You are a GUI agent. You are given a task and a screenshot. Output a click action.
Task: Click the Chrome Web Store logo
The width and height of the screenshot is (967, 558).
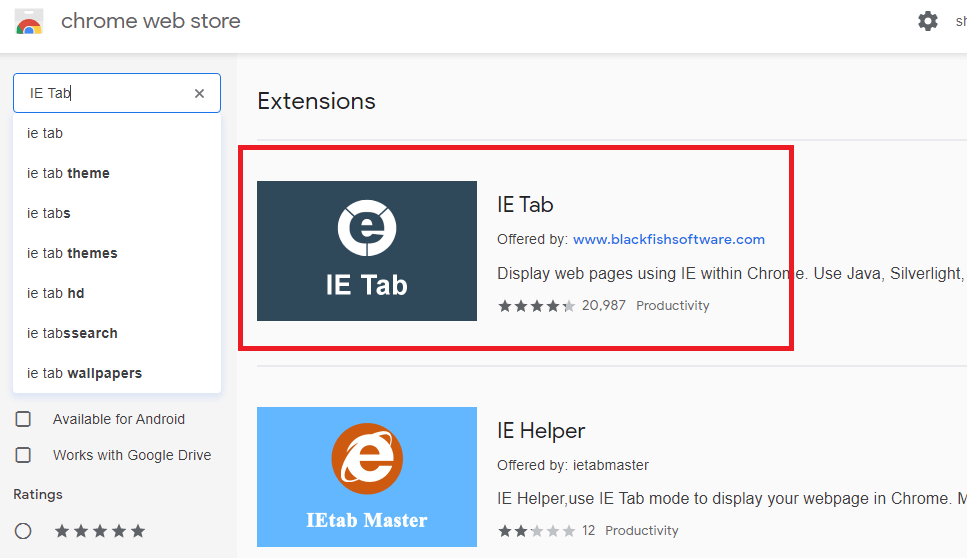pos(28,22)
